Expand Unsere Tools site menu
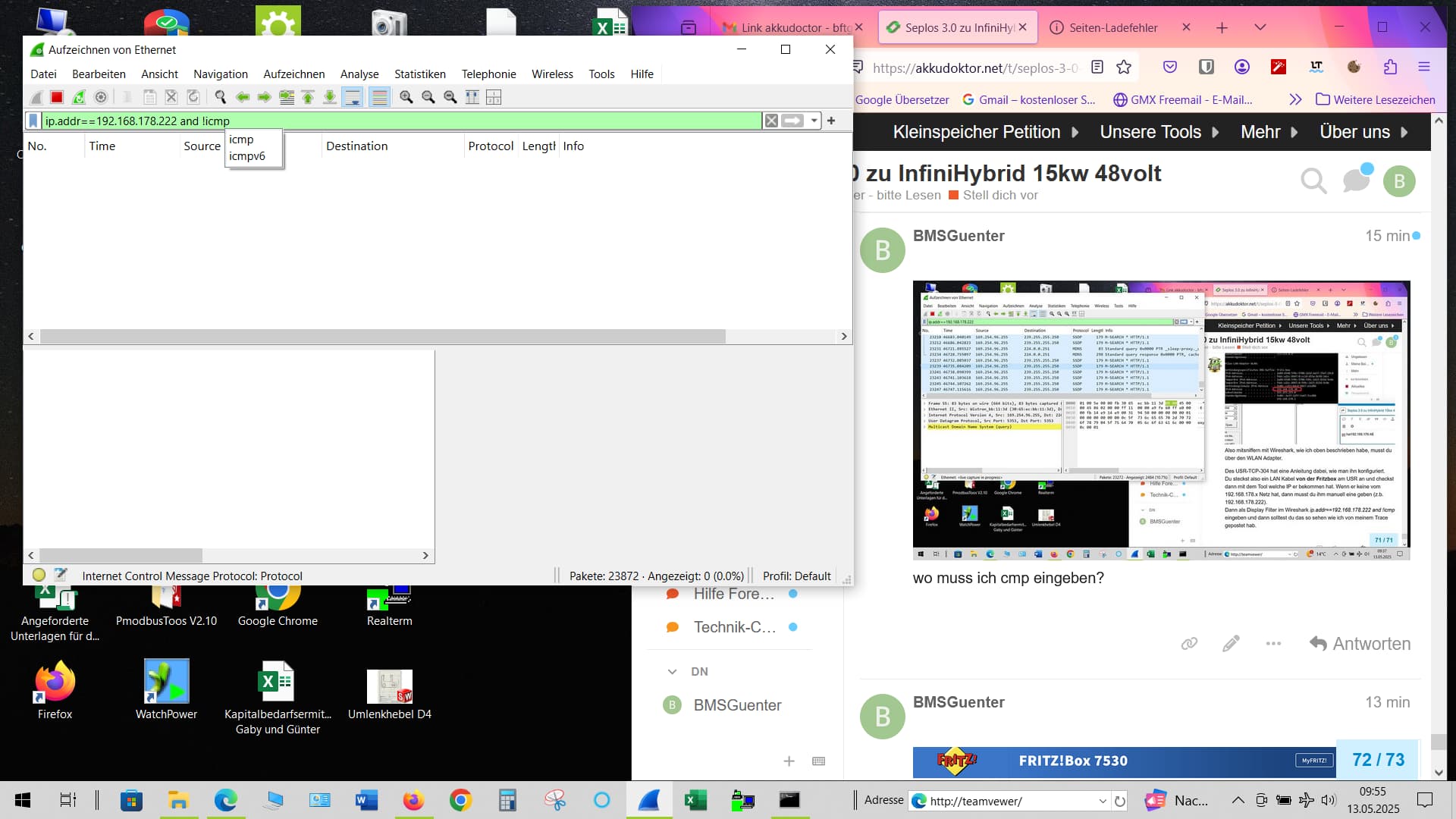 point(1159,132)
